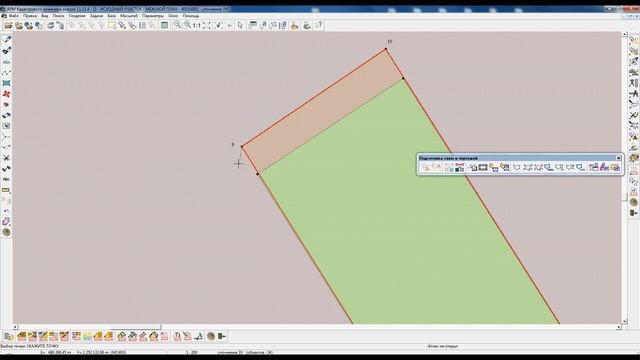The width and height of the screenshot is (640, 360).
Task: Click the open folder icon in top toolbar
Action: 8,25
